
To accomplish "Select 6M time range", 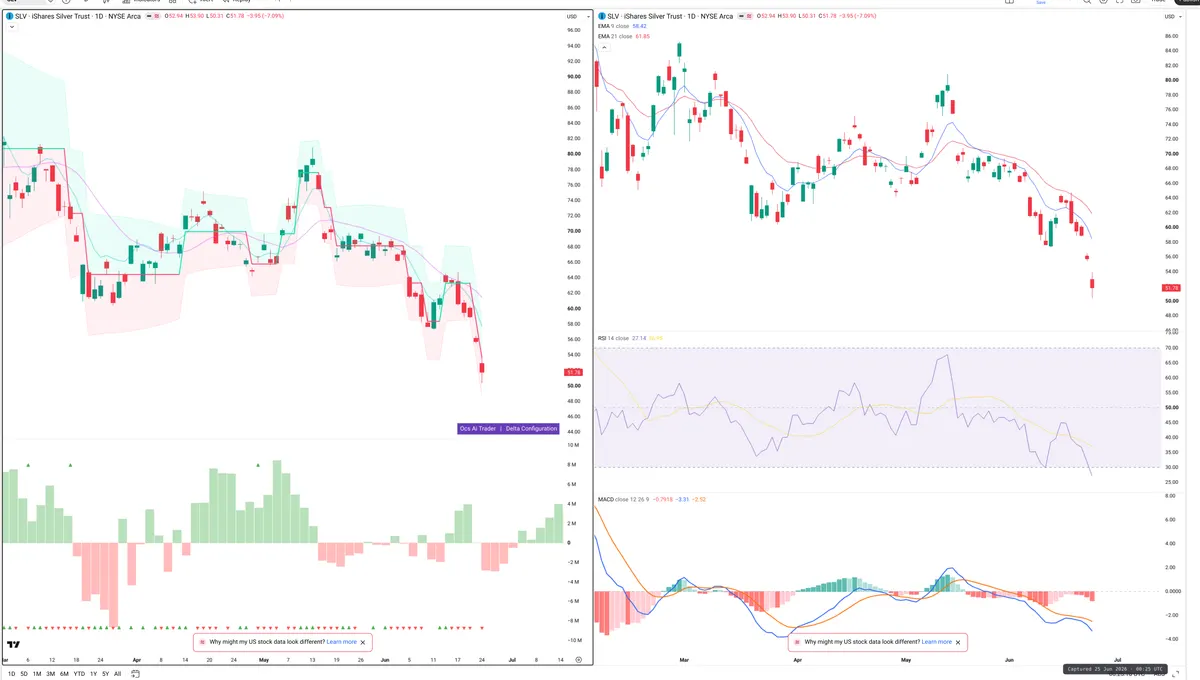I will 64,674.
